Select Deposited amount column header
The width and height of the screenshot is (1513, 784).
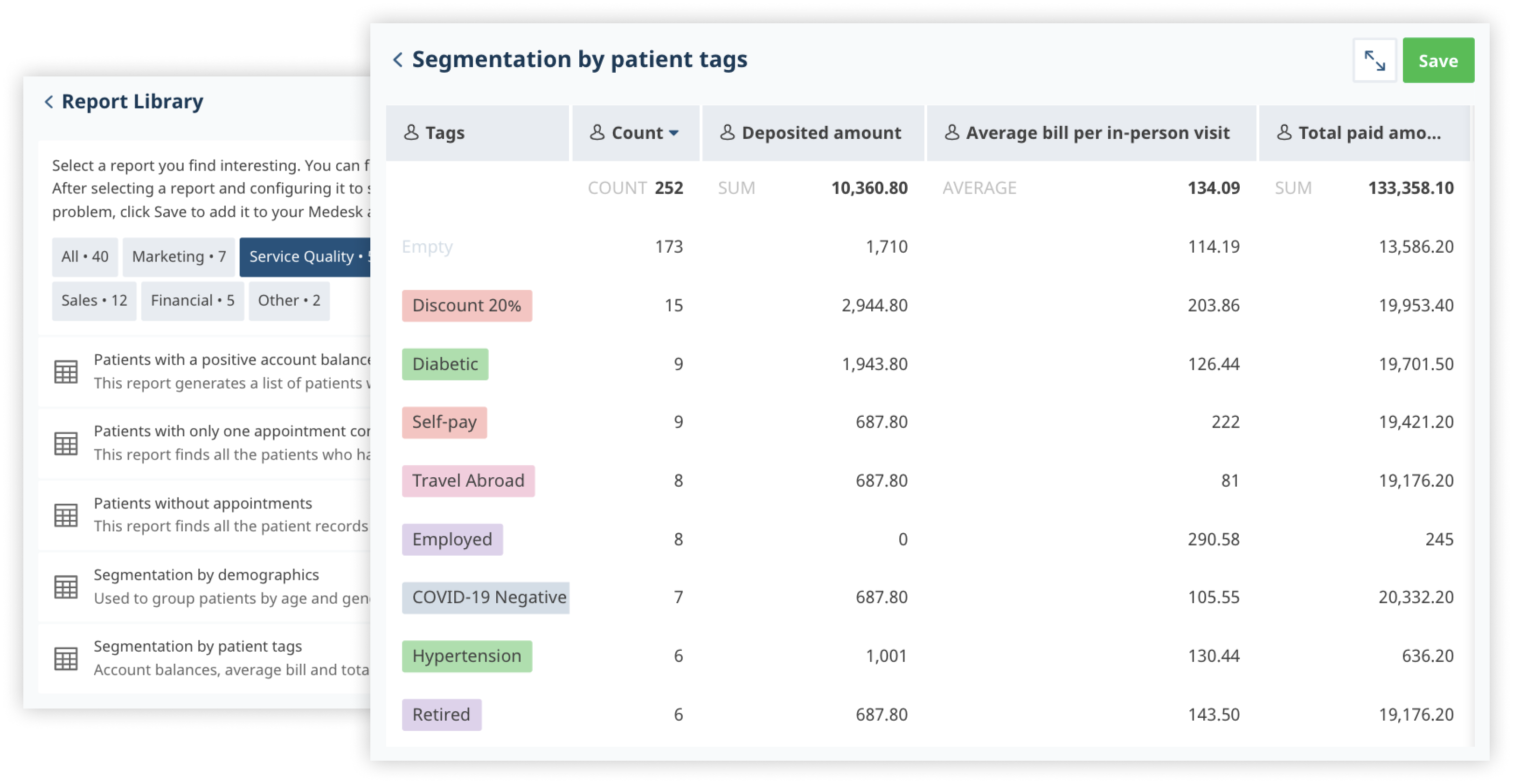tap(813, 133)
